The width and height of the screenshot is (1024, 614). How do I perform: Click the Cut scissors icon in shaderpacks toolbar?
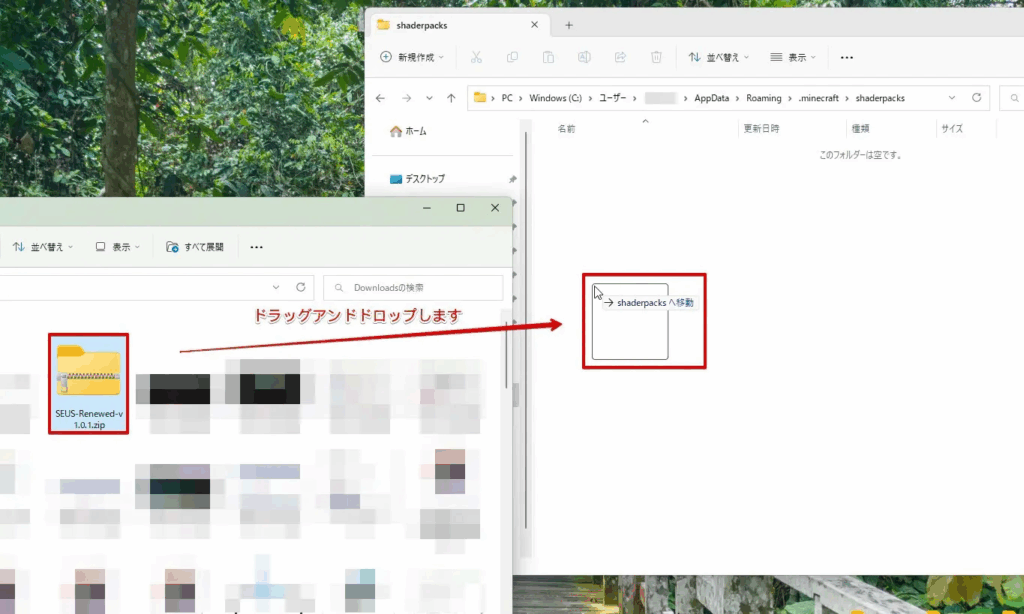point(476,58)
